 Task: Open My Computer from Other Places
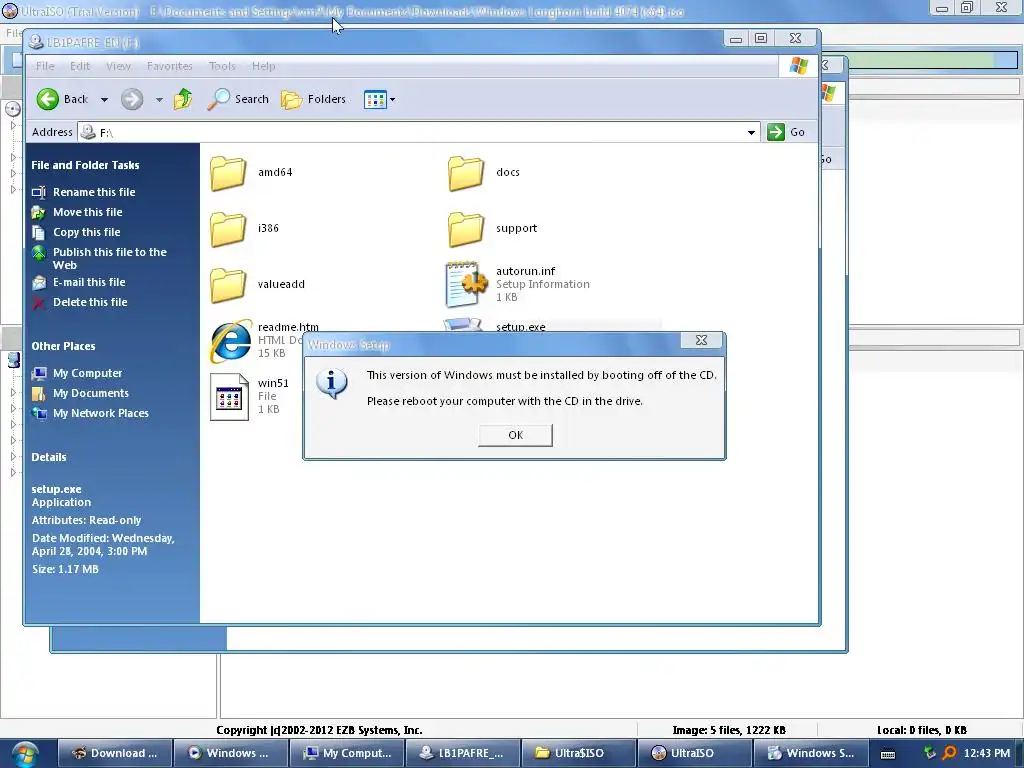[88, 374]
